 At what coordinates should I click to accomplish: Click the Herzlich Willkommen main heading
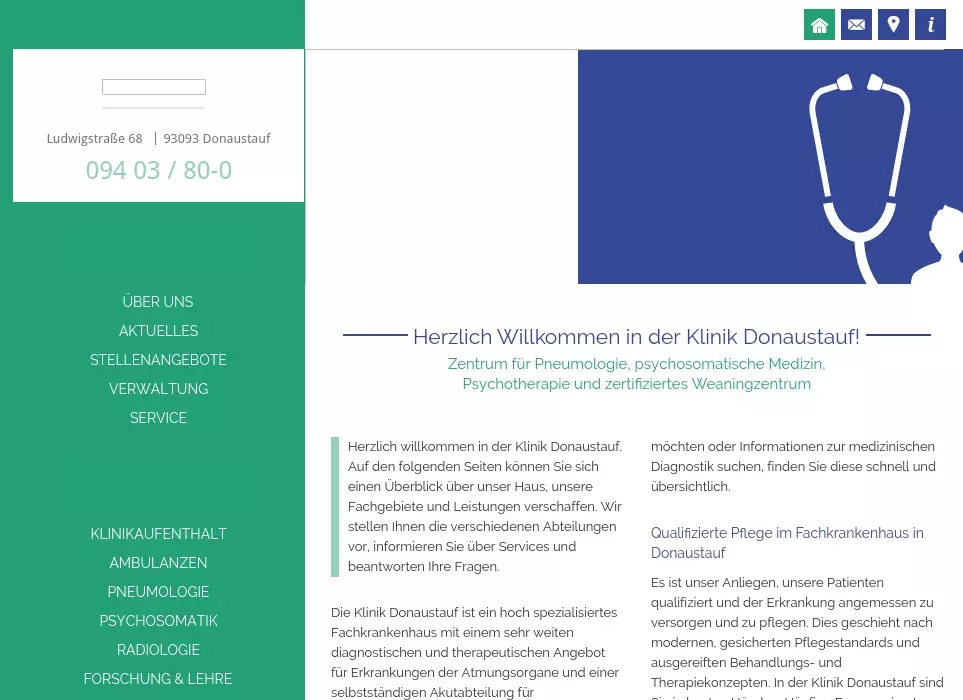click(636, 336)
